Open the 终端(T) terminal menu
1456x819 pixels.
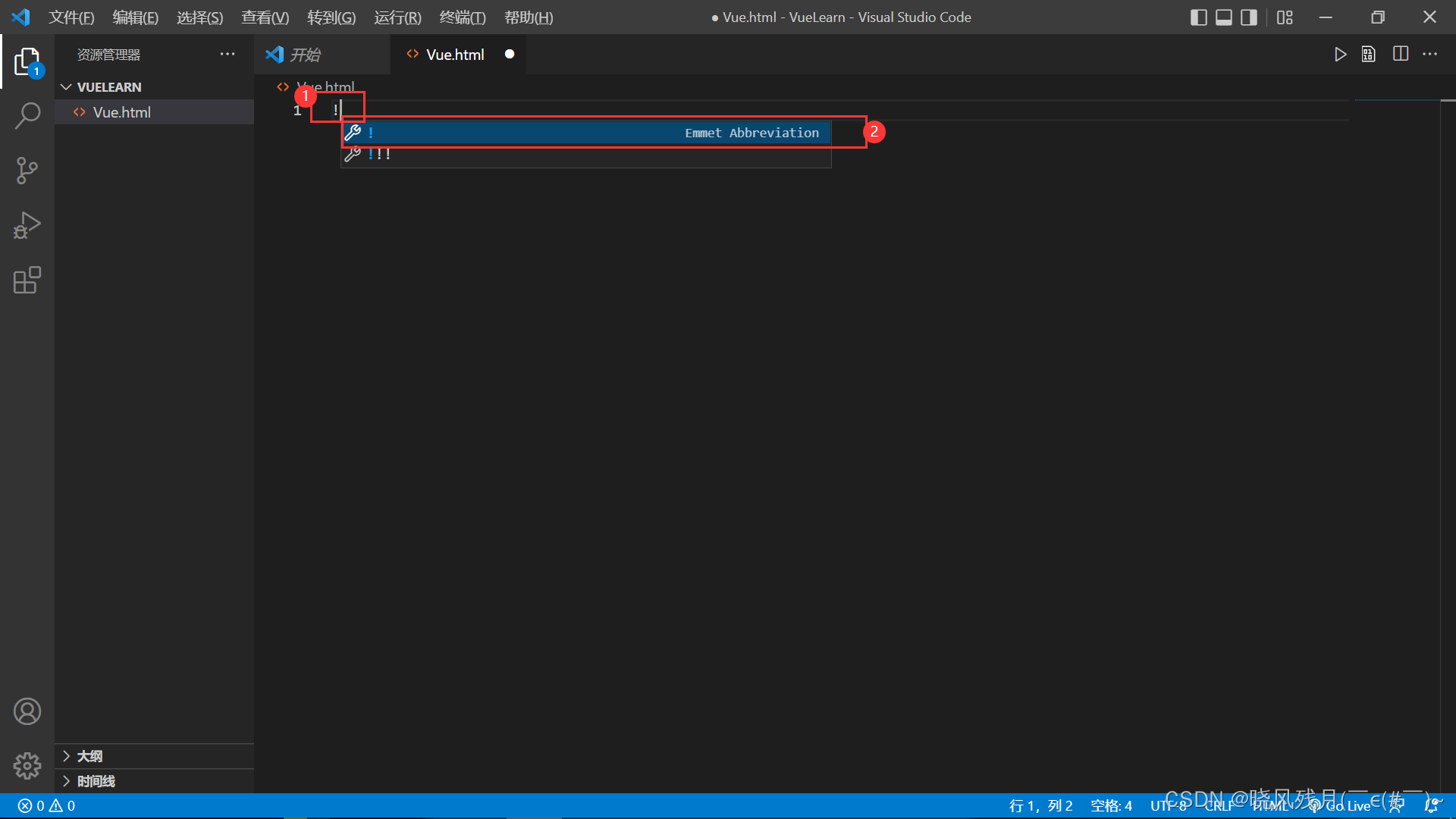coord(462,17)
